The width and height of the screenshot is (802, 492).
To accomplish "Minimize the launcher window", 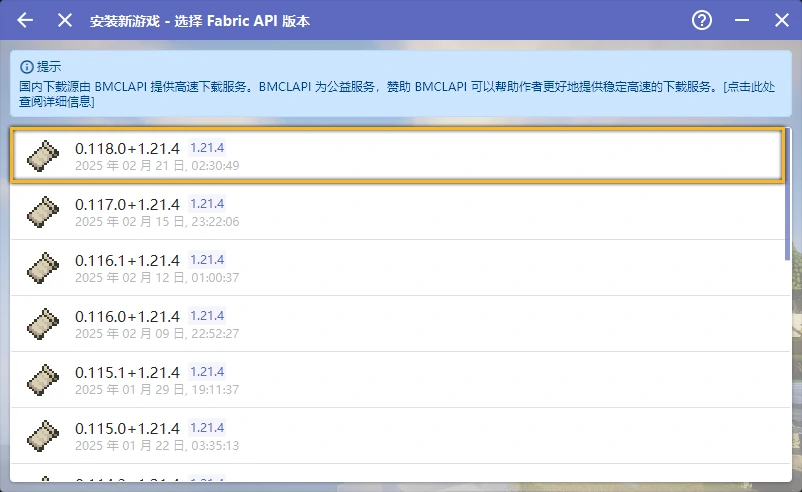I will 742,20.
